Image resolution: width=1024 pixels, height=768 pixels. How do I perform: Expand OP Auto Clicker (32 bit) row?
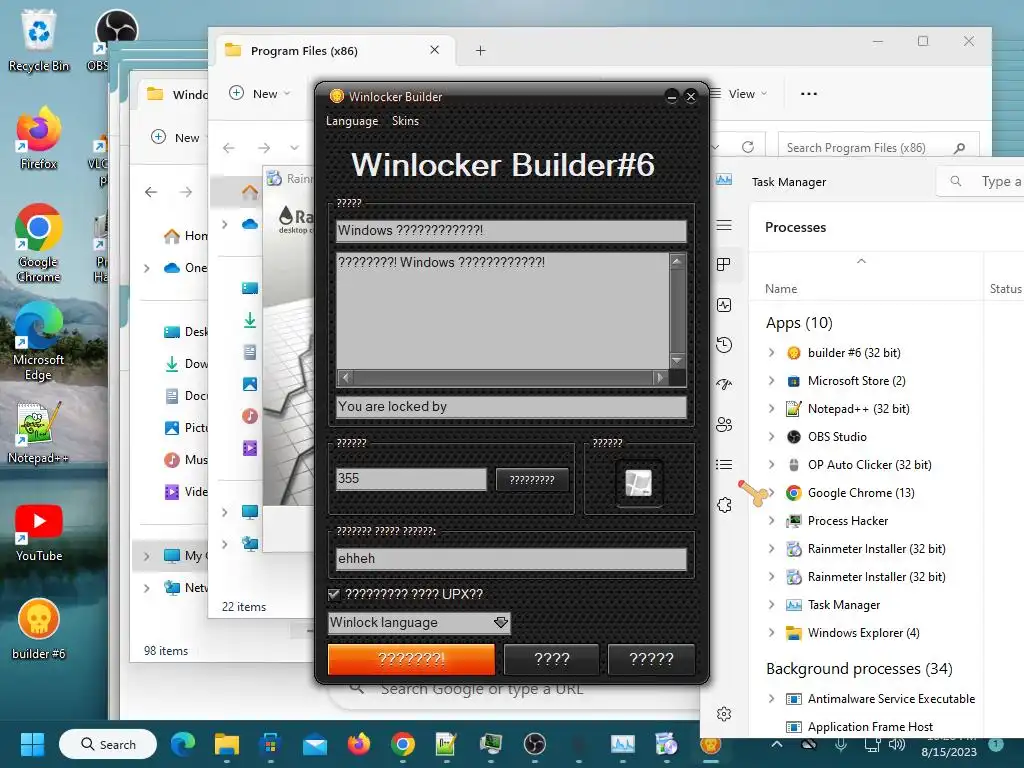771,465
